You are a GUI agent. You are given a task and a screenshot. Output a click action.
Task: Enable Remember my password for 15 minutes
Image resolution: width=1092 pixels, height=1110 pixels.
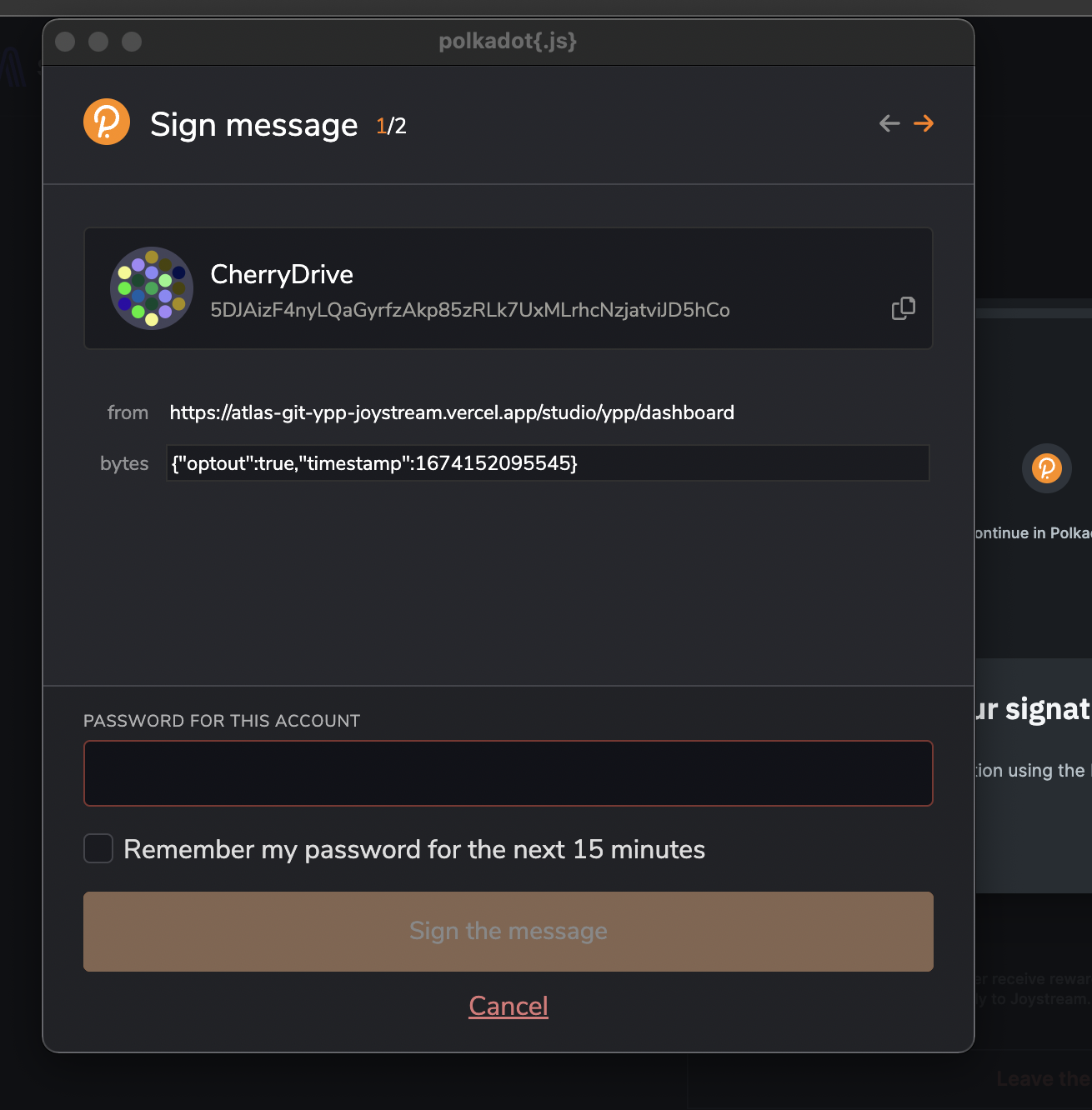coord(98,848)
